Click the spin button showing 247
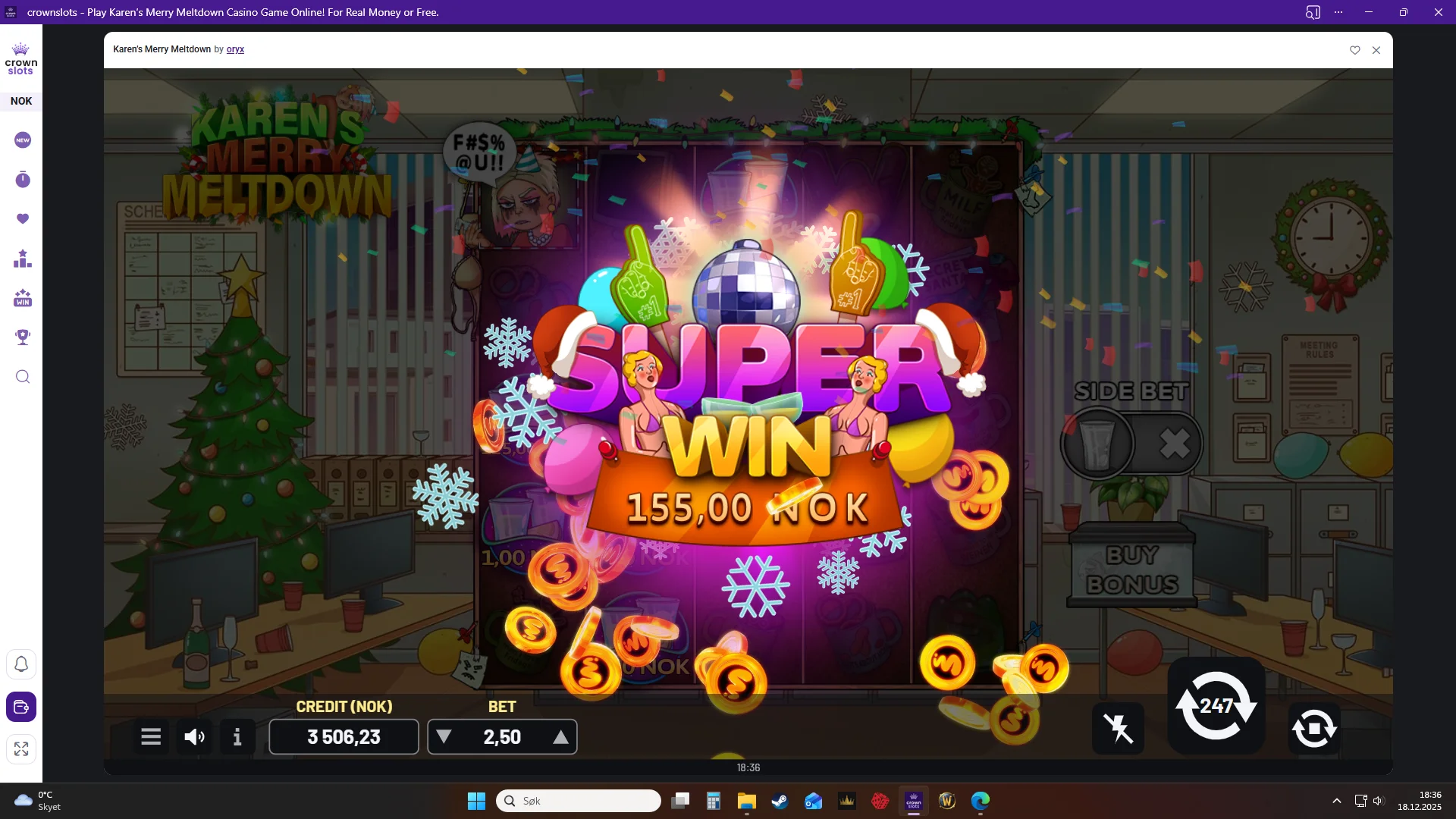The height and width of the screenshot is (819, 1456). (1216, 706)
